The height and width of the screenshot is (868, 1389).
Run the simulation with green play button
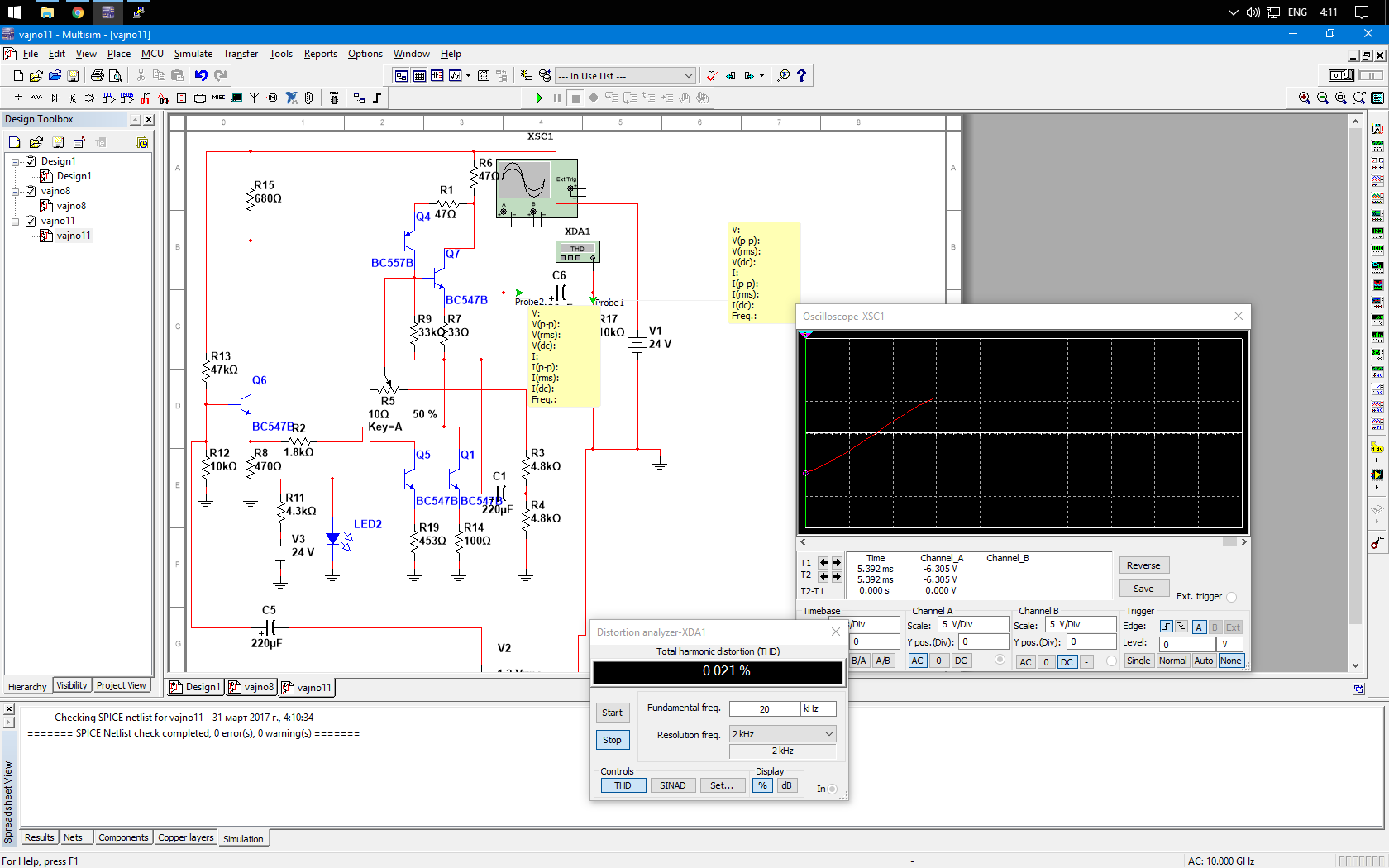[539, 98]
